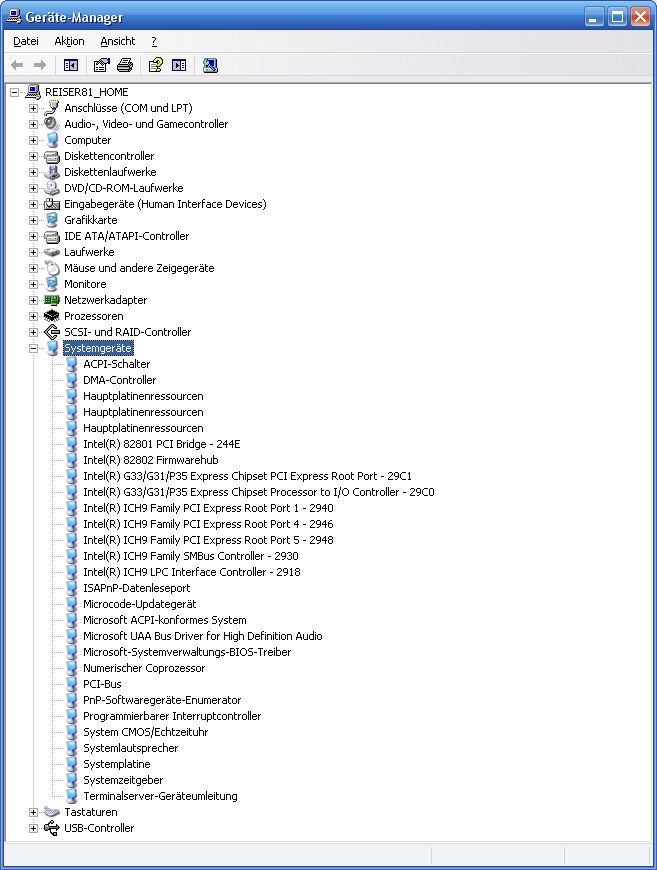Screen dimensions: 657x870
Task: Click the Diskettencontroller category icon
Action: [52, 156]
